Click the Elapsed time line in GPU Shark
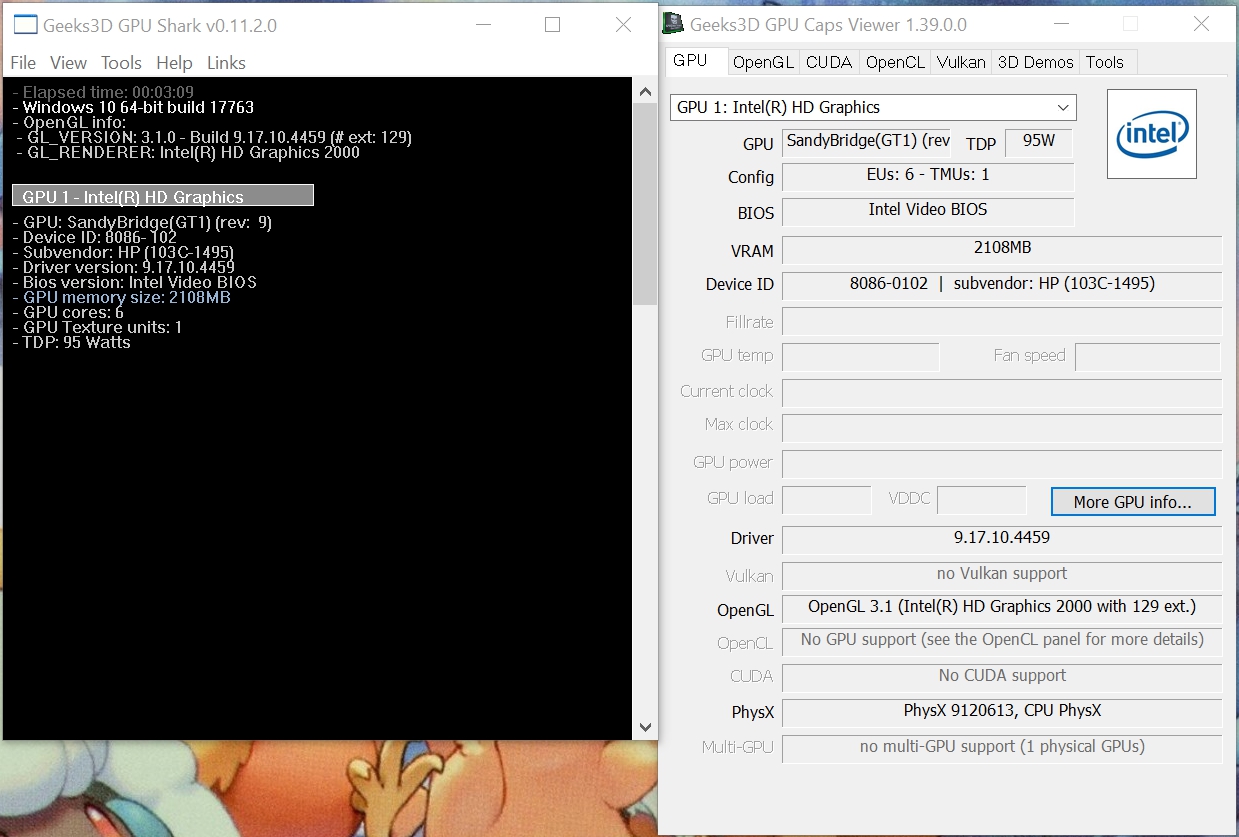 (x=103, y=92)
